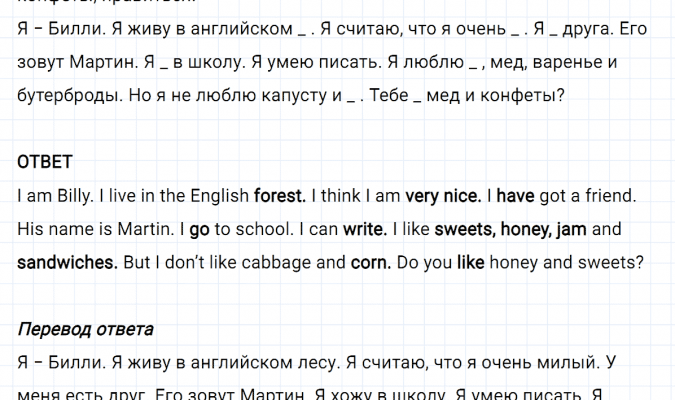Click the word school in English answer
The height and width of the screenshot is (400, 675).
pos(264,228)
